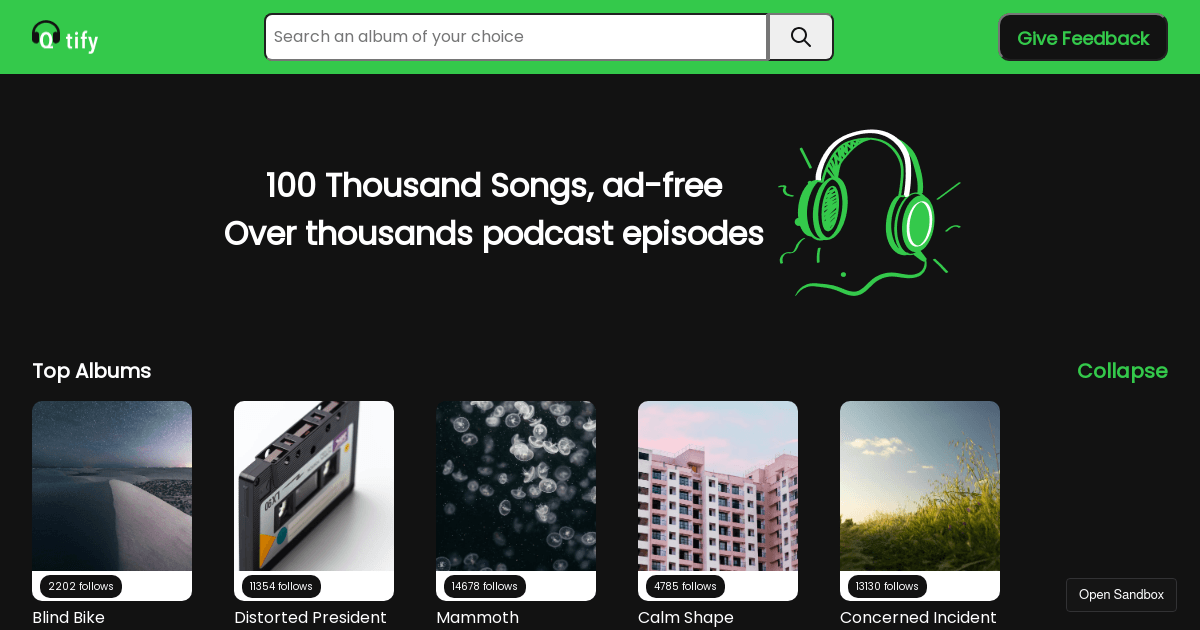Click the magnifying glass search icon
The width and height of the screenshot is (1200, 630).
801,37
